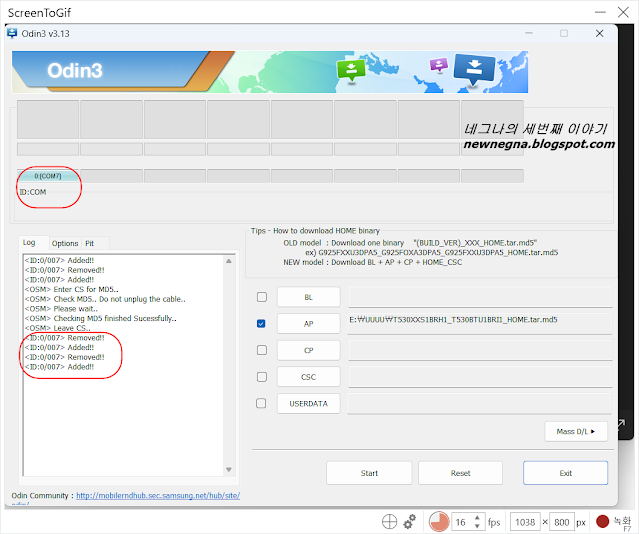The width and height of the screenshot is (639, 534).
Task: Click log line 'Leave CS..'
Action: (57, 328)
